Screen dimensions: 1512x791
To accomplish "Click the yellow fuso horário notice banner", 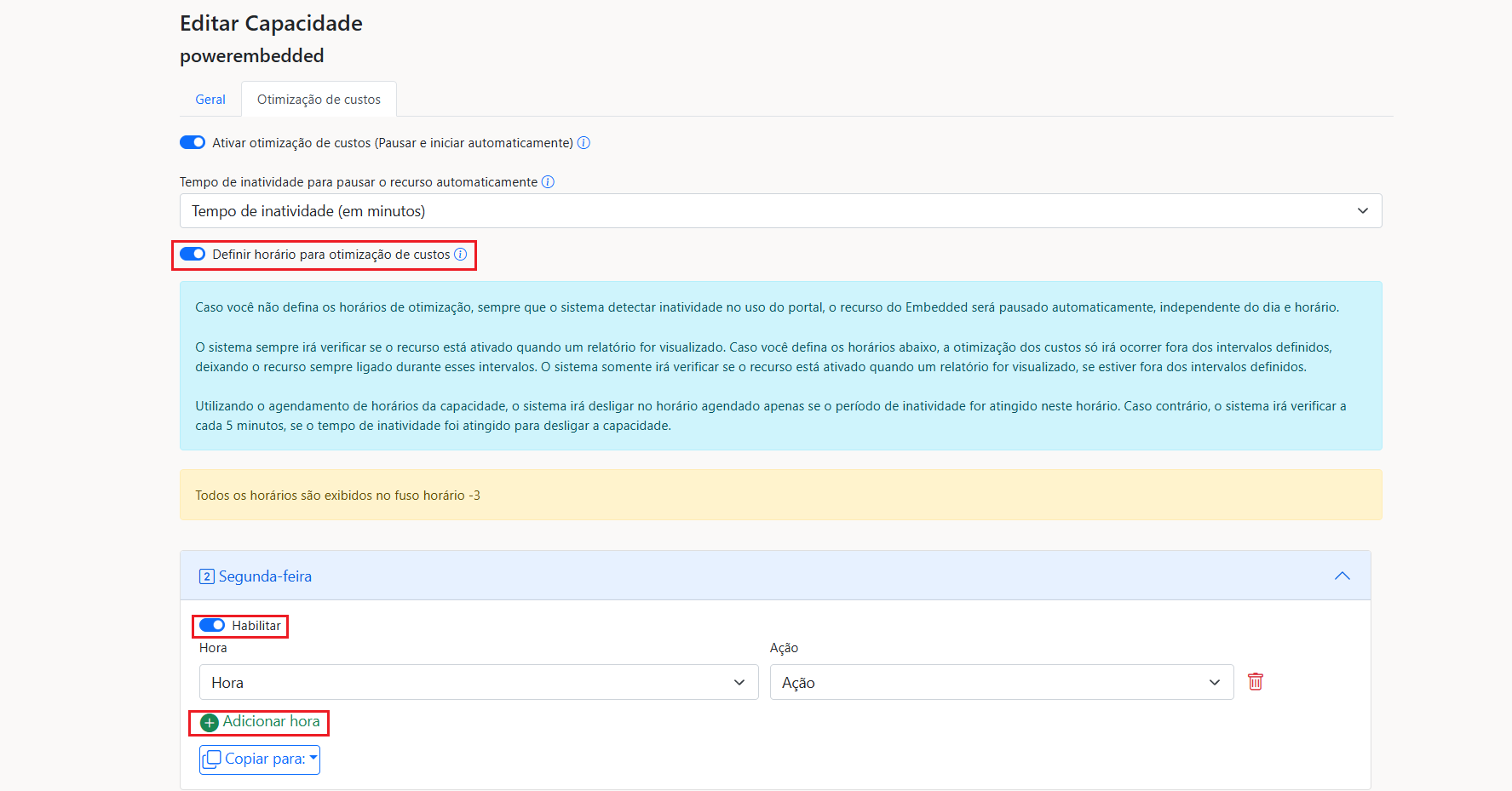I will (x=780, y=496).
